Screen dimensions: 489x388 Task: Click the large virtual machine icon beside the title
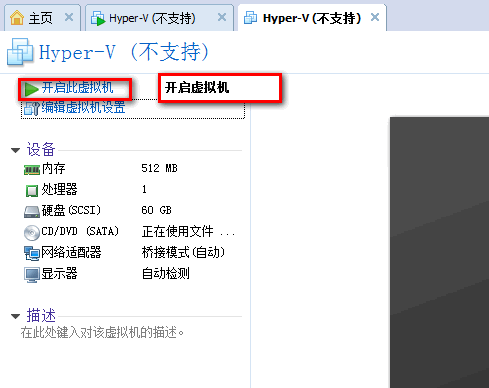click(x=20, y=52)
